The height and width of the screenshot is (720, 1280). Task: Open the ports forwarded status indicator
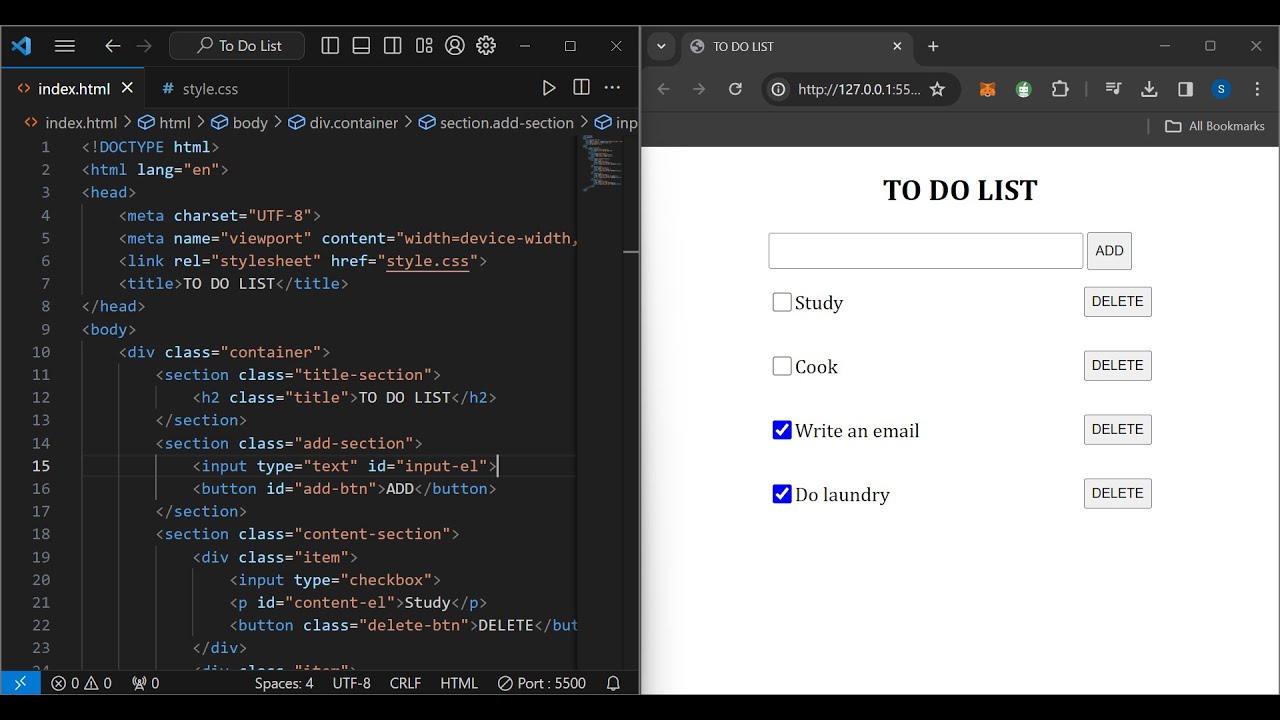coord(146,684)
